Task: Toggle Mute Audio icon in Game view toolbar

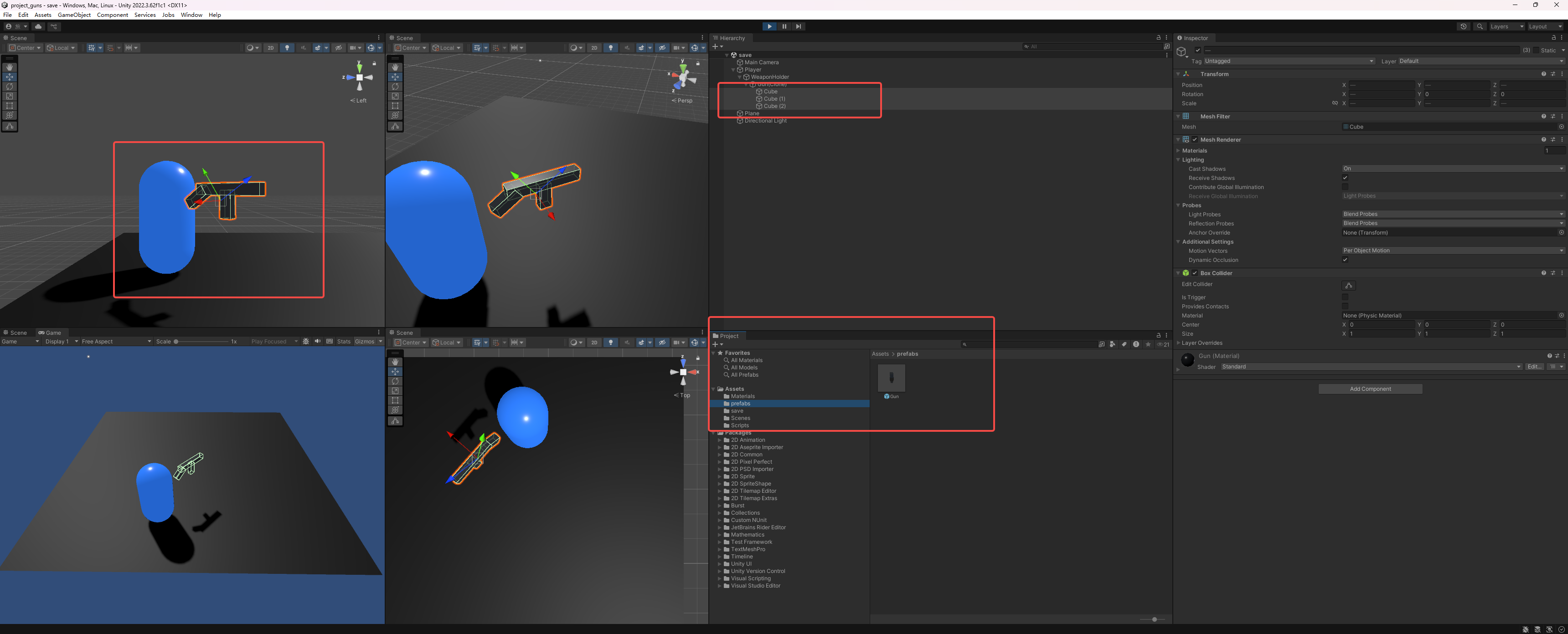Action: pos(318,341)
